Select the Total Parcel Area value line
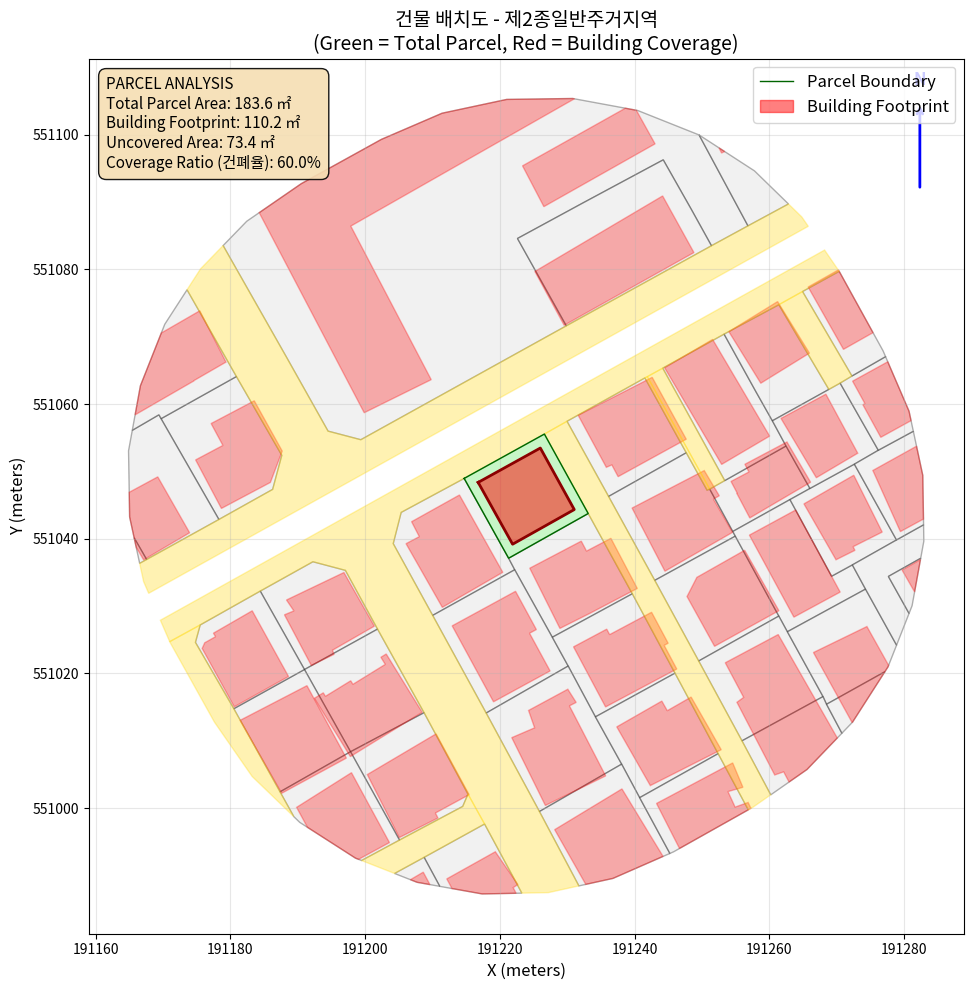This screenshot has width=973, height=990. 198,103
